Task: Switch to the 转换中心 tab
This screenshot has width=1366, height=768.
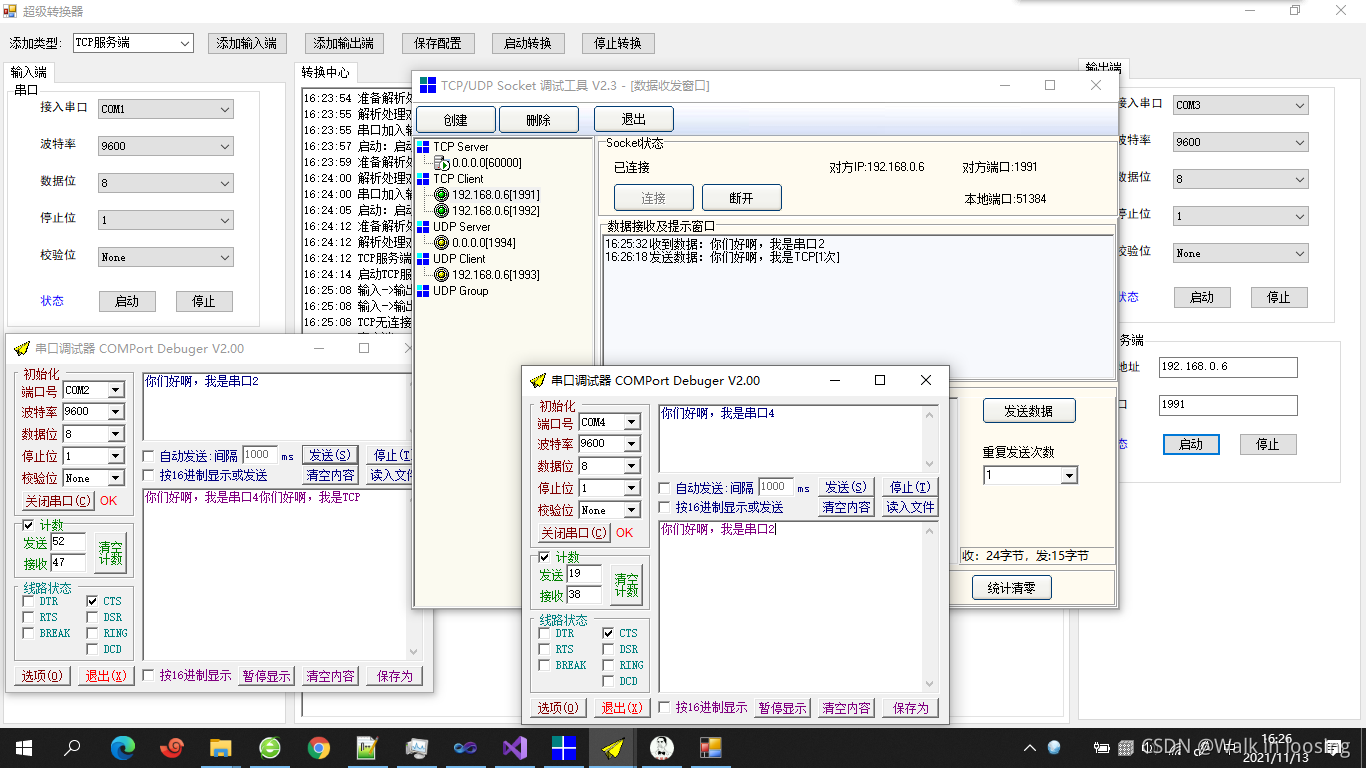Action: coord(326,72)
